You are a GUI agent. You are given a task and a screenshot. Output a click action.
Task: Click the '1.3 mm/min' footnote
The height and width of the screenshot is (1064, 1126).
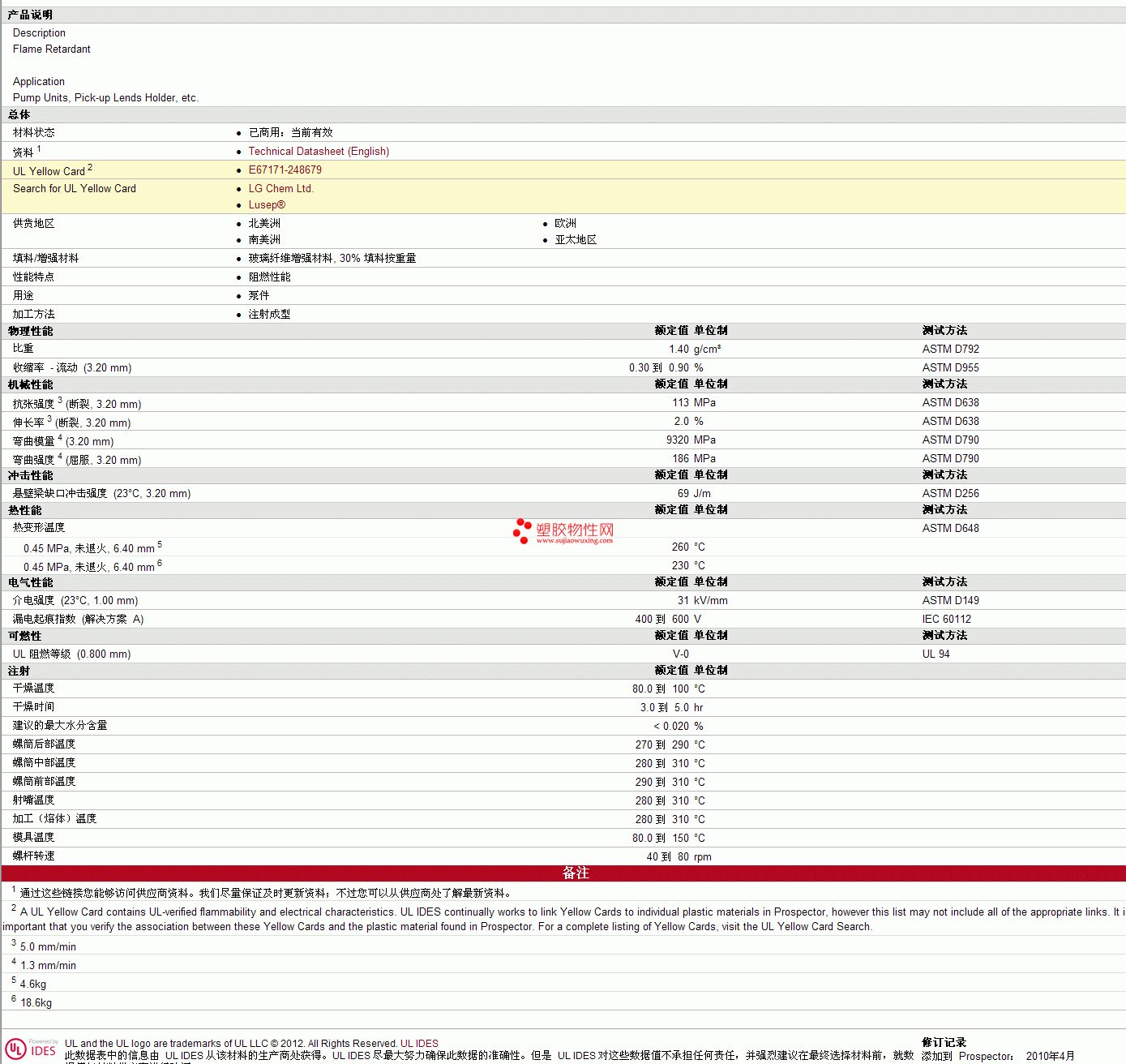48,966
